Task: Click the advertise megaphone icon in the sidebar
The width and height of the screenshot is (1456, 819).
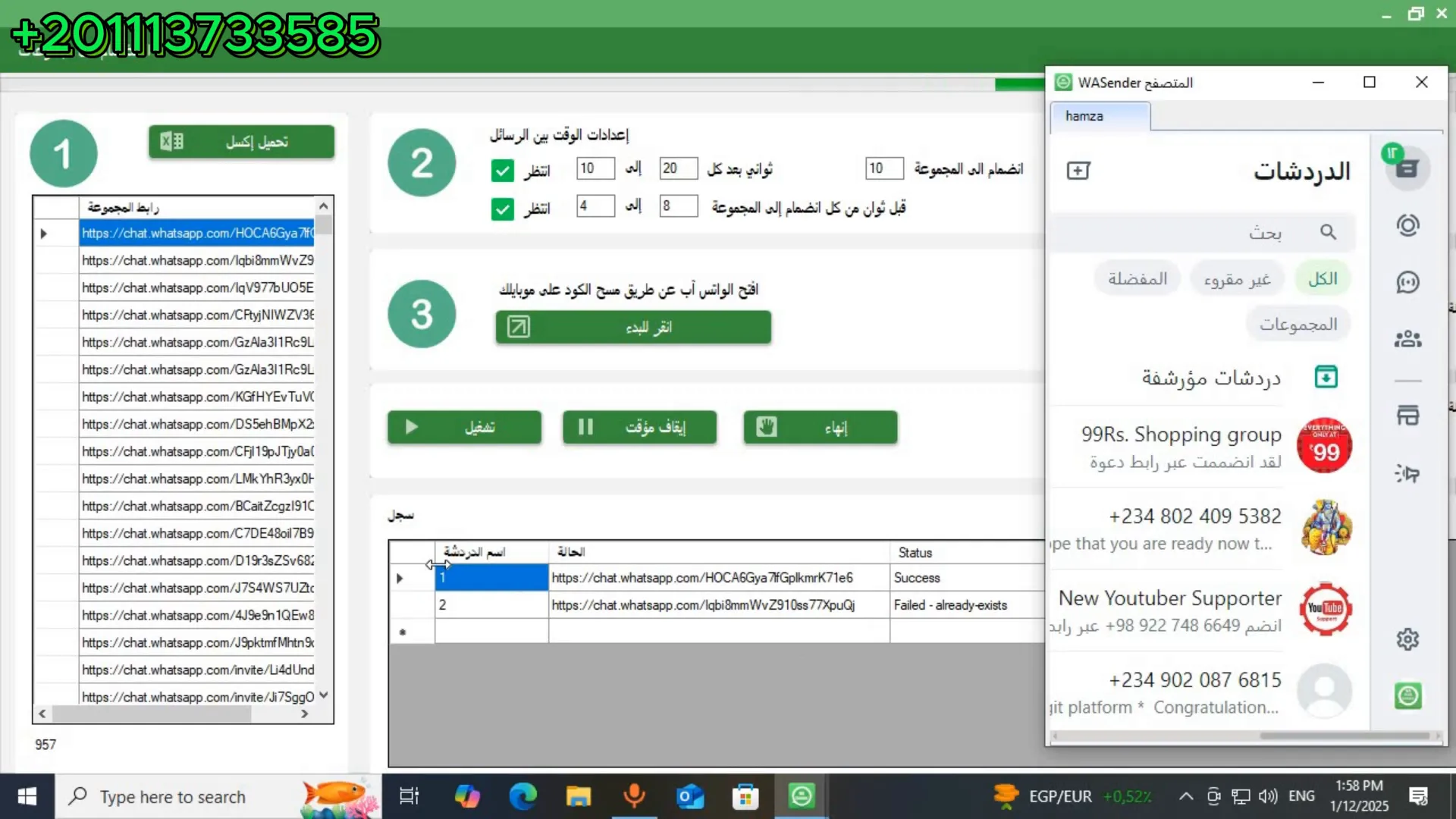Action: (1407, 473)
